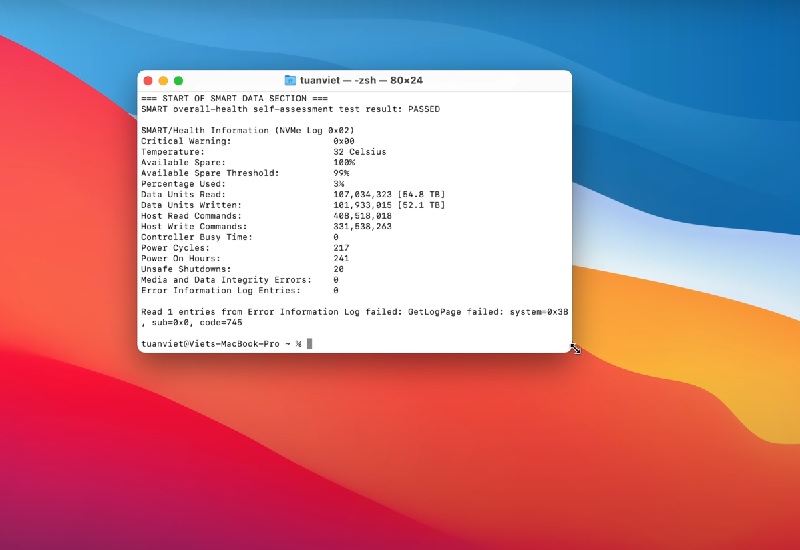The height and width of the screenshot is (550, 800).
Task: Click the bottom-right window resize corner
Action: tap(571, 351)
